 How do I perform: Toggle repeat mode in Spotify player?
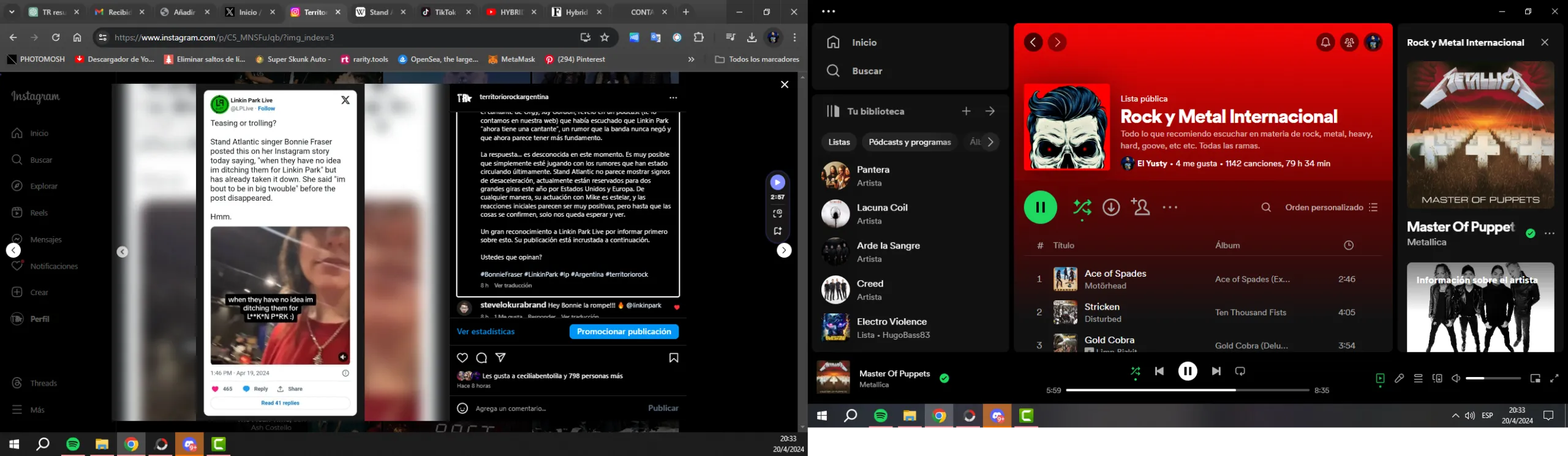(1240, 372)
